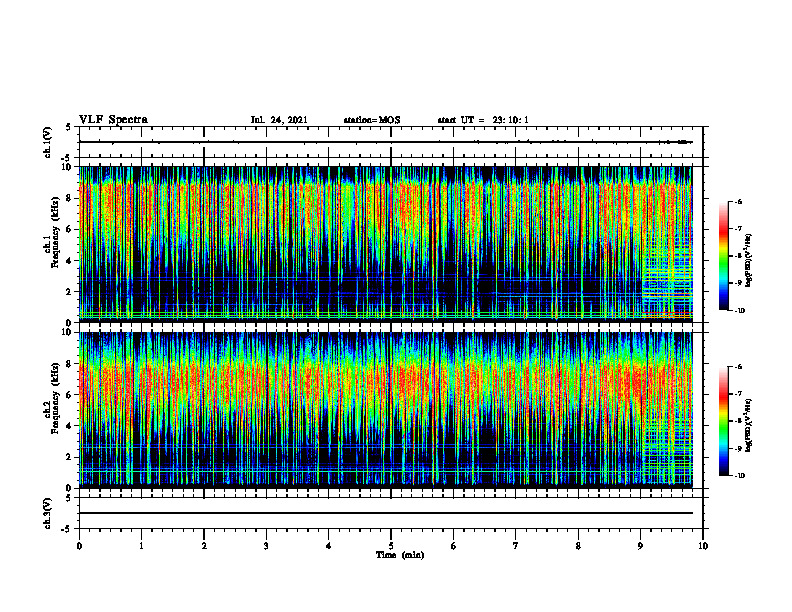Select the "start UT = 23:10:1" text

pos(483,120)
